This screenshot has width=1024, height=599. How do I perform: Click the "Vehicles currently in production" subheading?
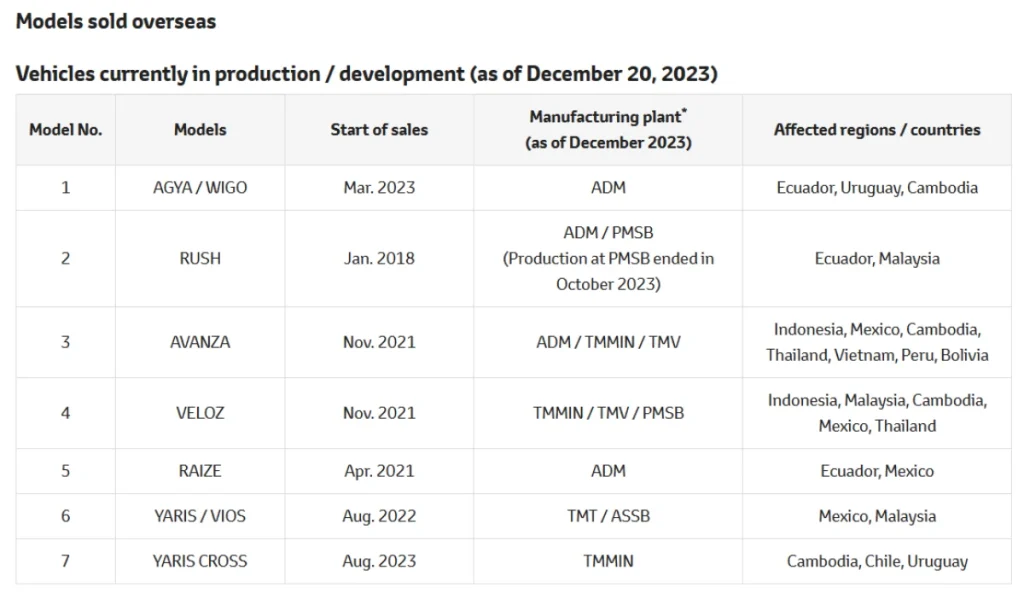[367, 74]
